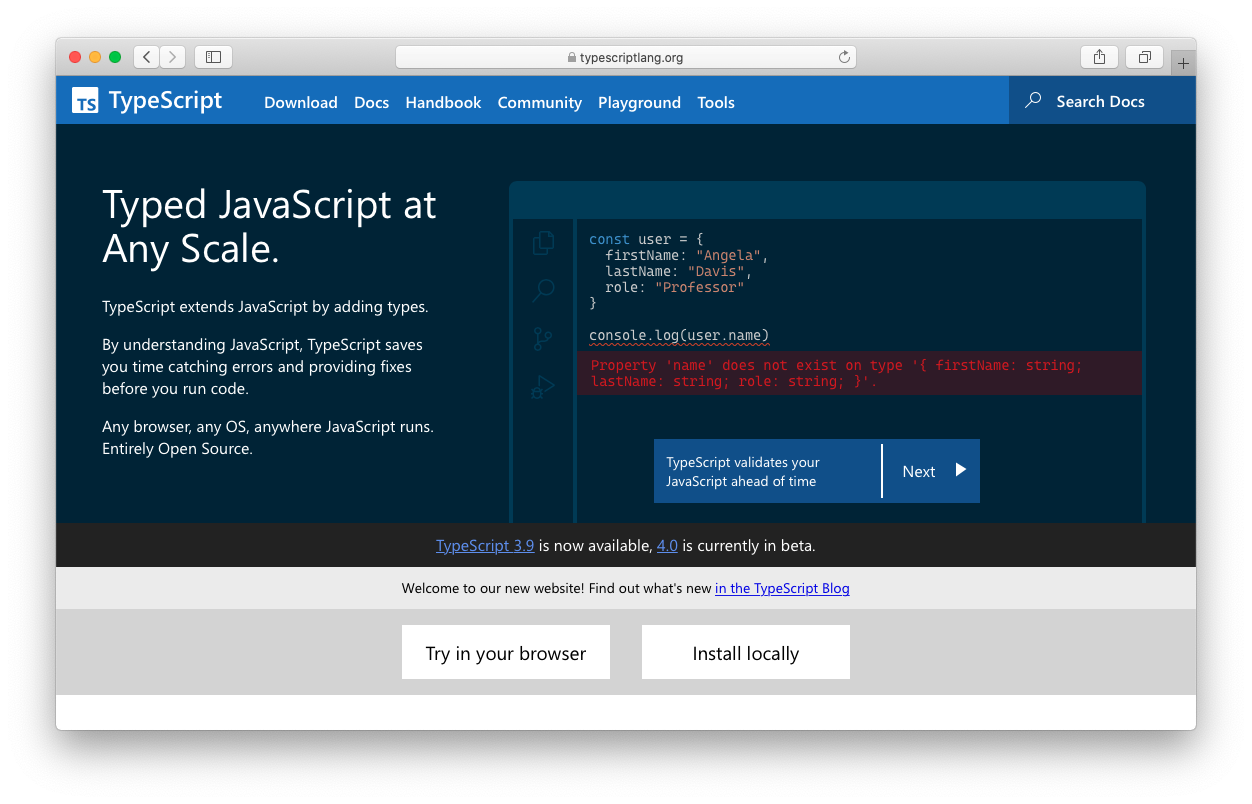The height and width of the screenshot is (804, 1252).
Task: Show all tabs overview button
Action: coord(1144,57)
